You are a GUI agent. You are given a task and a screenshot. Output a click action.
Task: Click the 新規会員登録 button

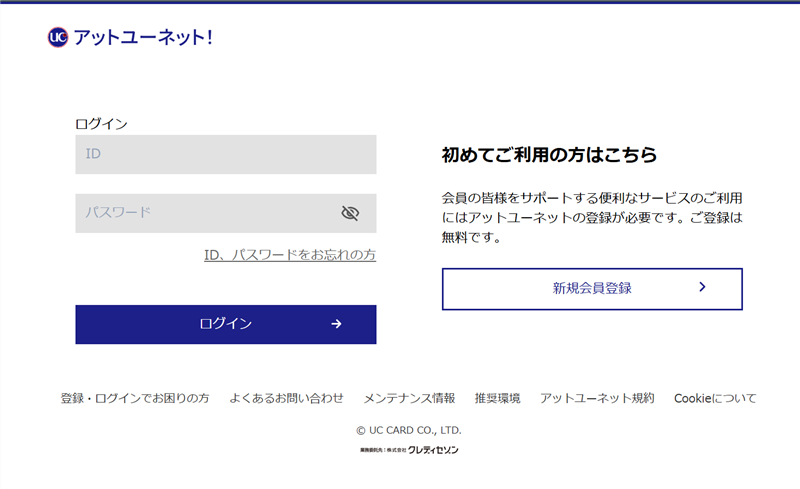(592, 289)
